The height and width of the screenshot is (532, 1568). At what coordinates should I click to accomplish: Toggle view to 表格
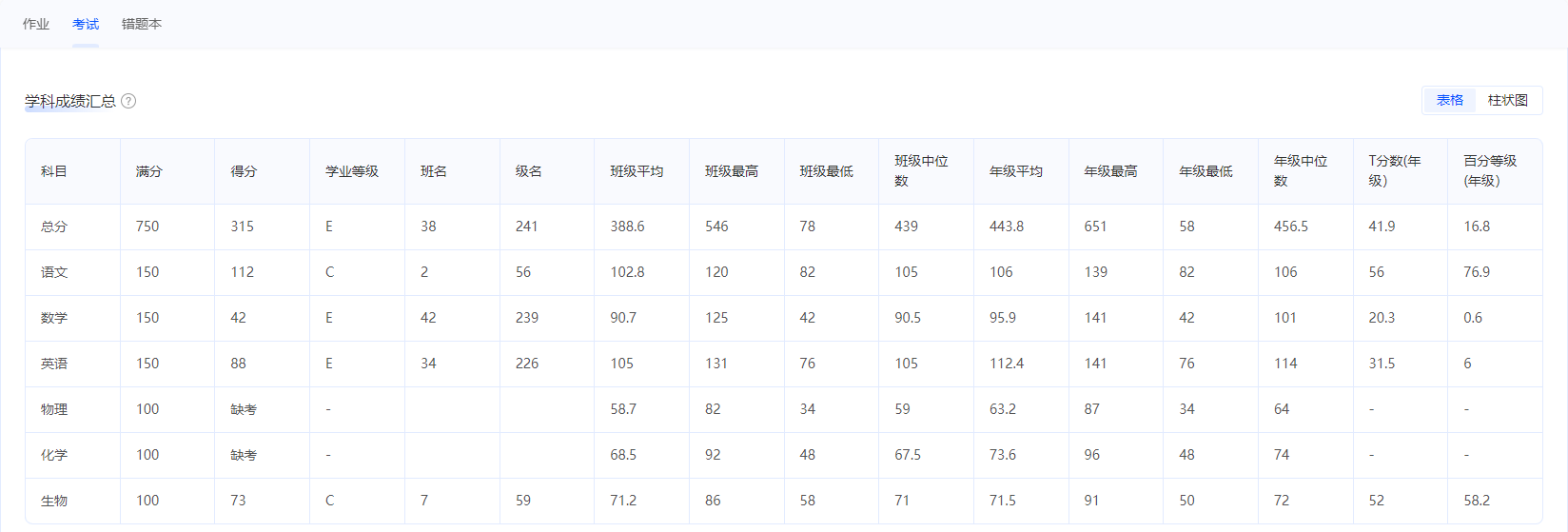pyautogui.click(x=1450, y=100)
